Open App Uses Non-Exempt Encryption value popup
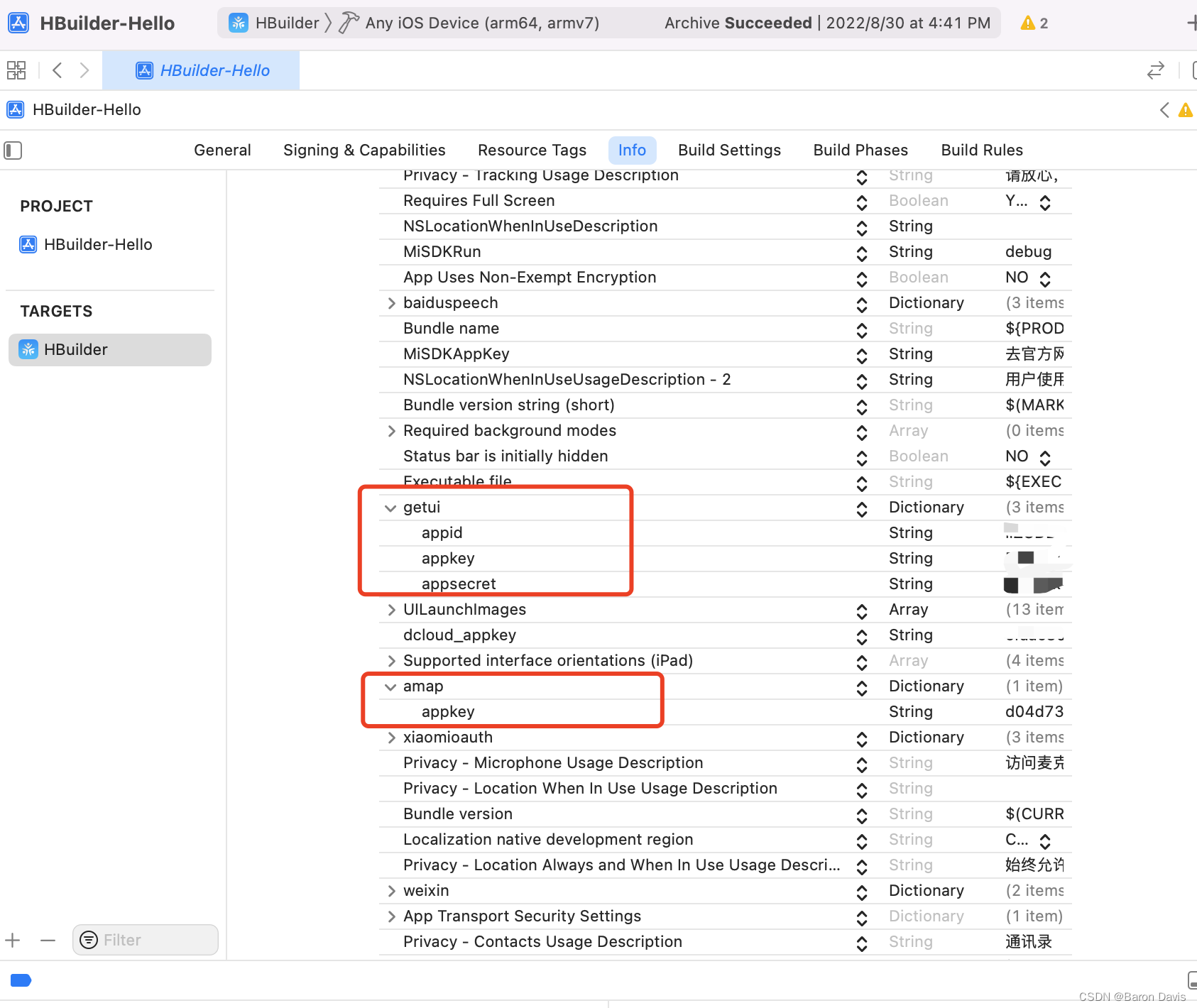This screenshot has height=1008, width=1197. pyautogui.click(x=1045, y=279)
